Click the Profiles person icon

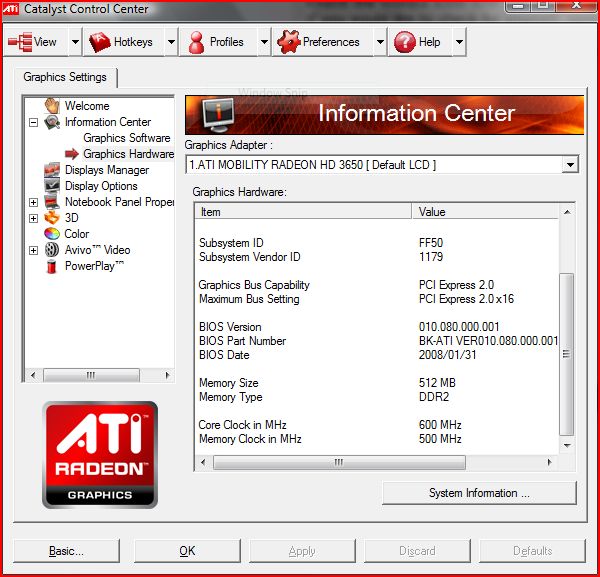point(196,42)
